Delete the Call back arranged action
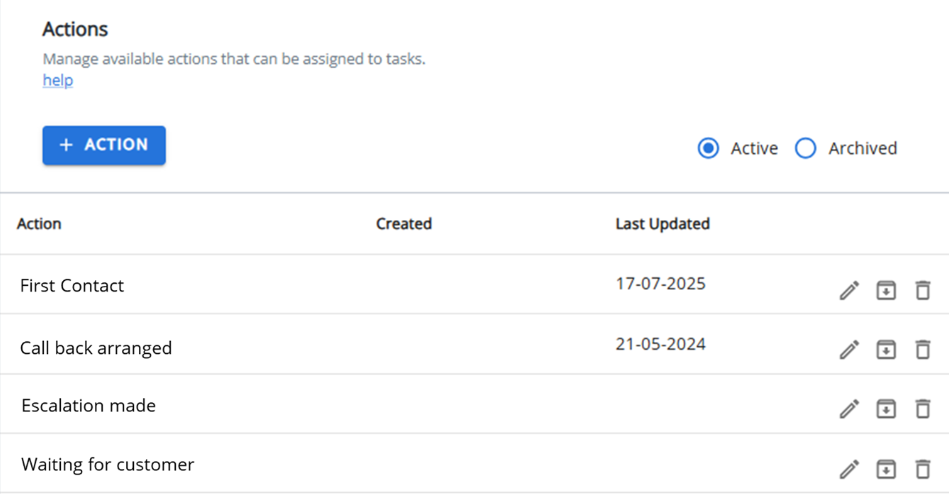Screen dimensions: 949x494 click(922, 350)
